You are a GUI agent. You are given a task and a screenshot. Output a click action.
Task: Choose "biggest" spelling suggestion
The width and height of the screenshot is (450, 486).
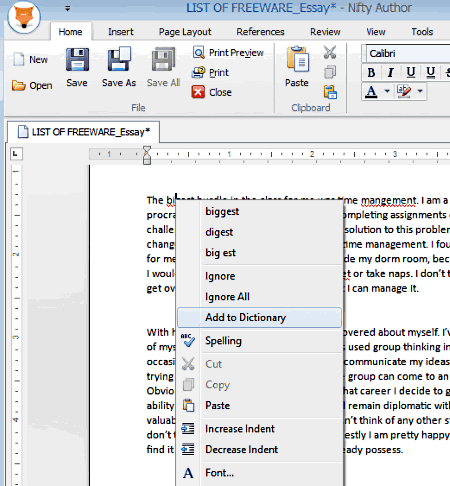(222, 211)
